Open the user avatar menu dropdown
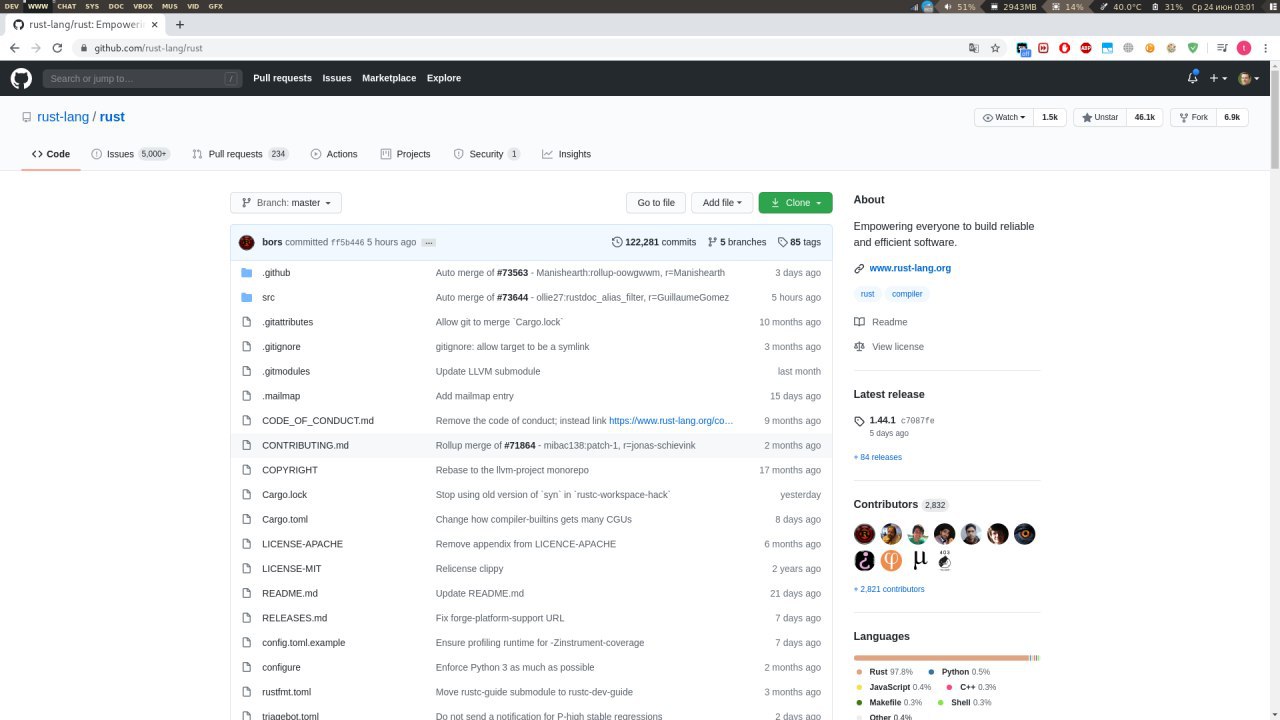The height and width of the screenshot is (720, 1280). [x=1248, y=78]
